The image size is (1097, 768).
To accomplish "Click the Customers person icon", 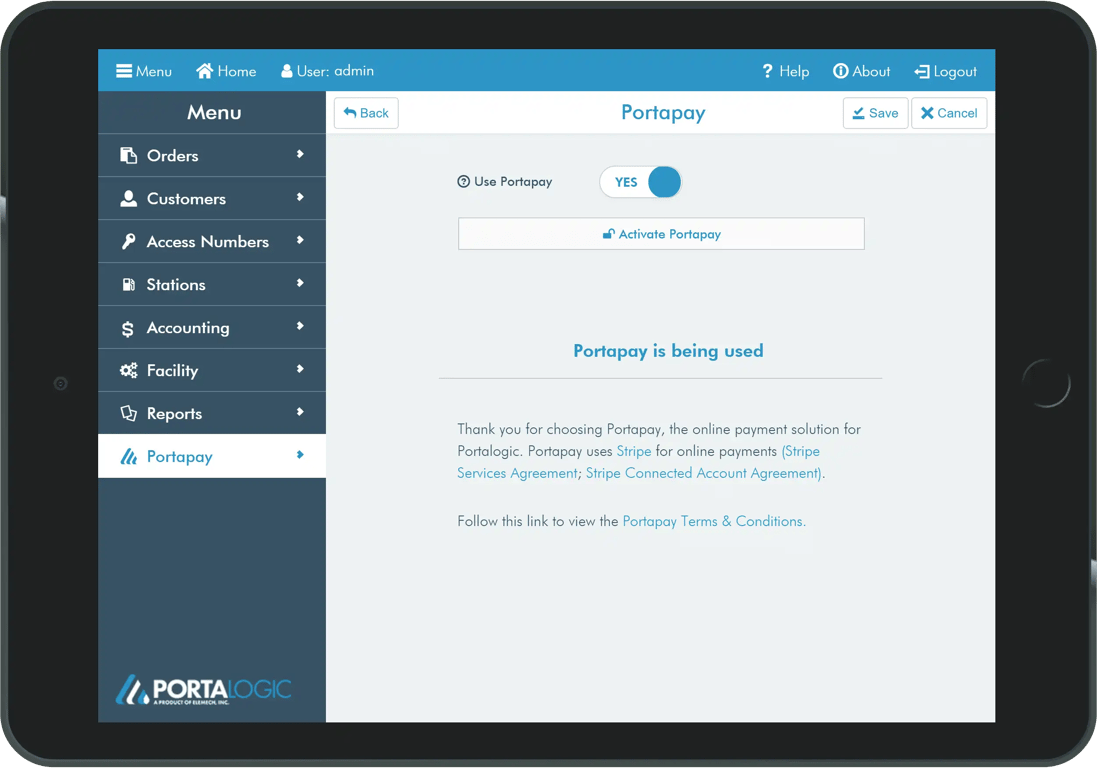I will [128, 199].
